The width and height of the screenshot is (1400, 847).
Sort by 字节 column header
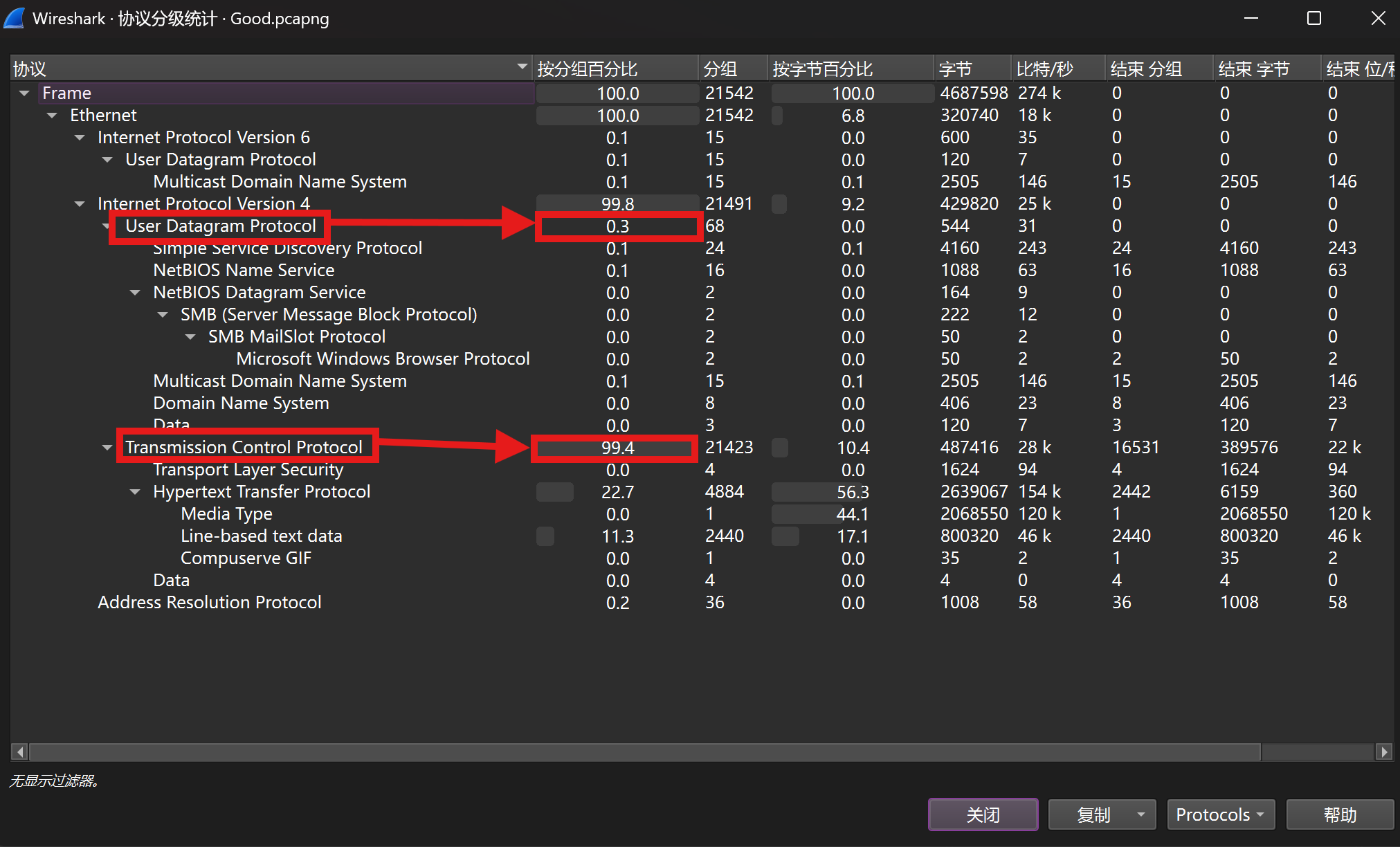[972, 69]
